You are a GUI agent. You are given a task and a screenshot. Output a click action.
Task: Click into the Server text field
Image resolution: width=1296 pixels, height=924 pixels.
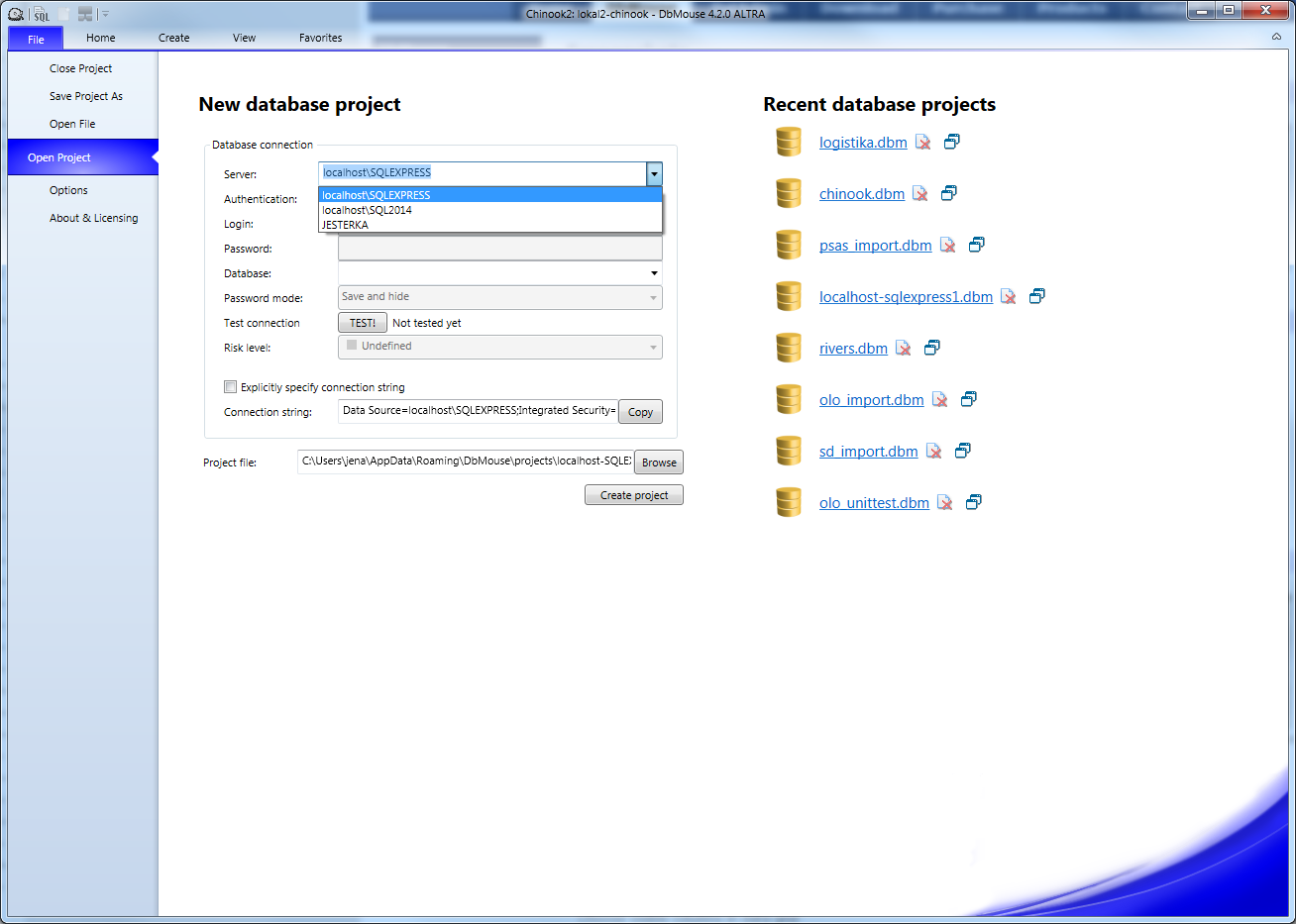[x=483, y=173]
